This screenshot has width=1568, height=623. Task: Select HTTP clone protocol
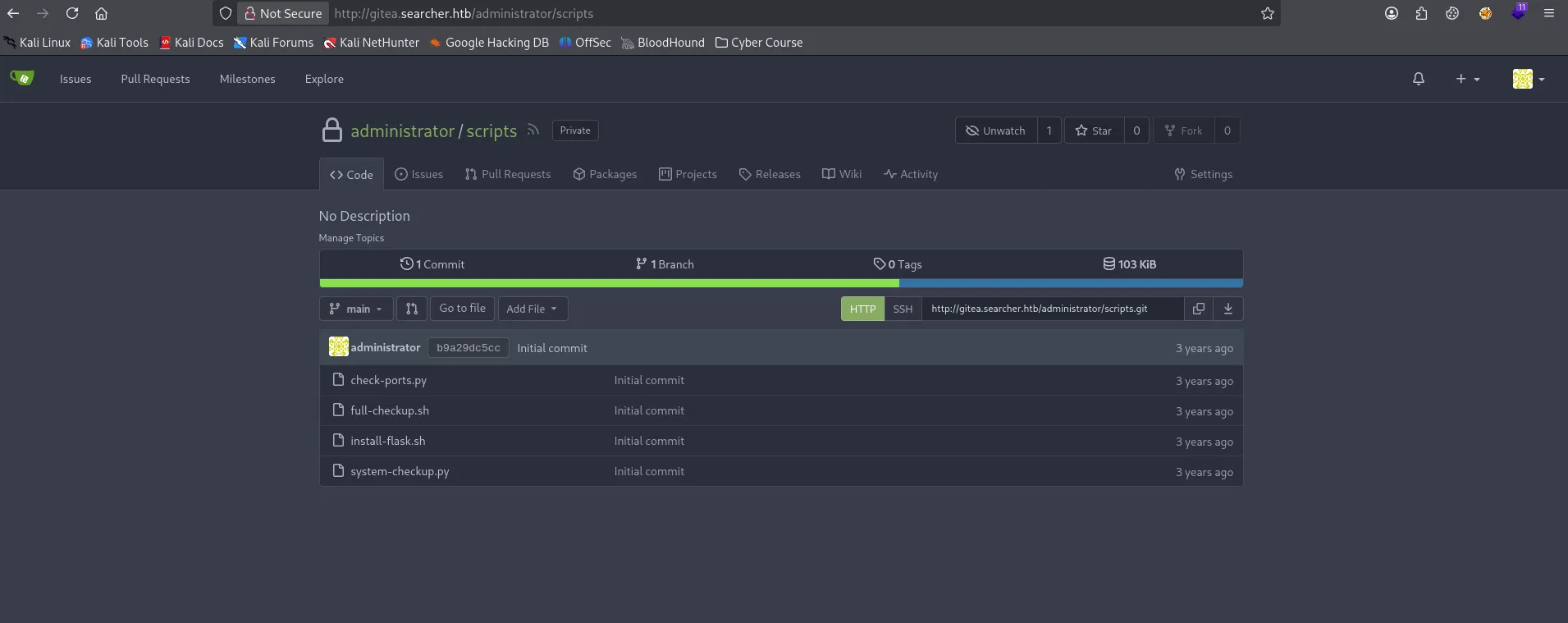[x=862, y=309]
